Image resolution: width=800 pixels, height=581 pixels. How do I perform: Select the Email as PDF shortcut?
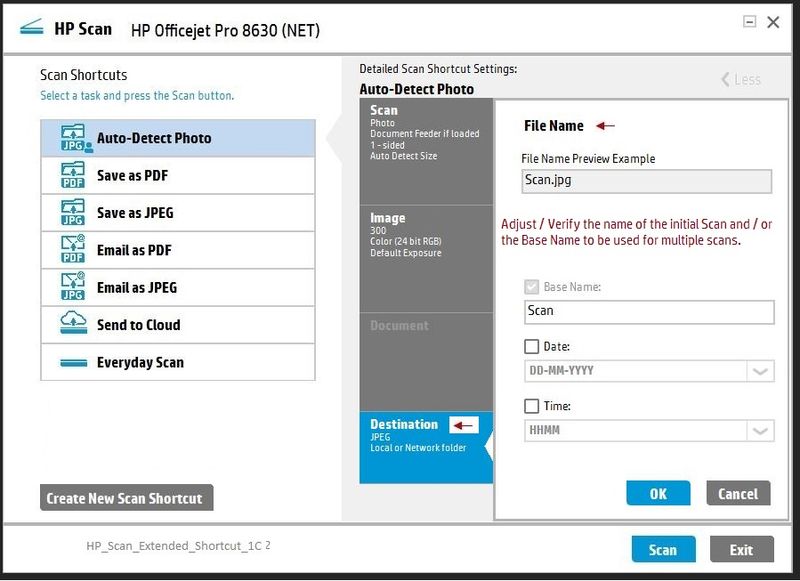(x=178, y=250)
